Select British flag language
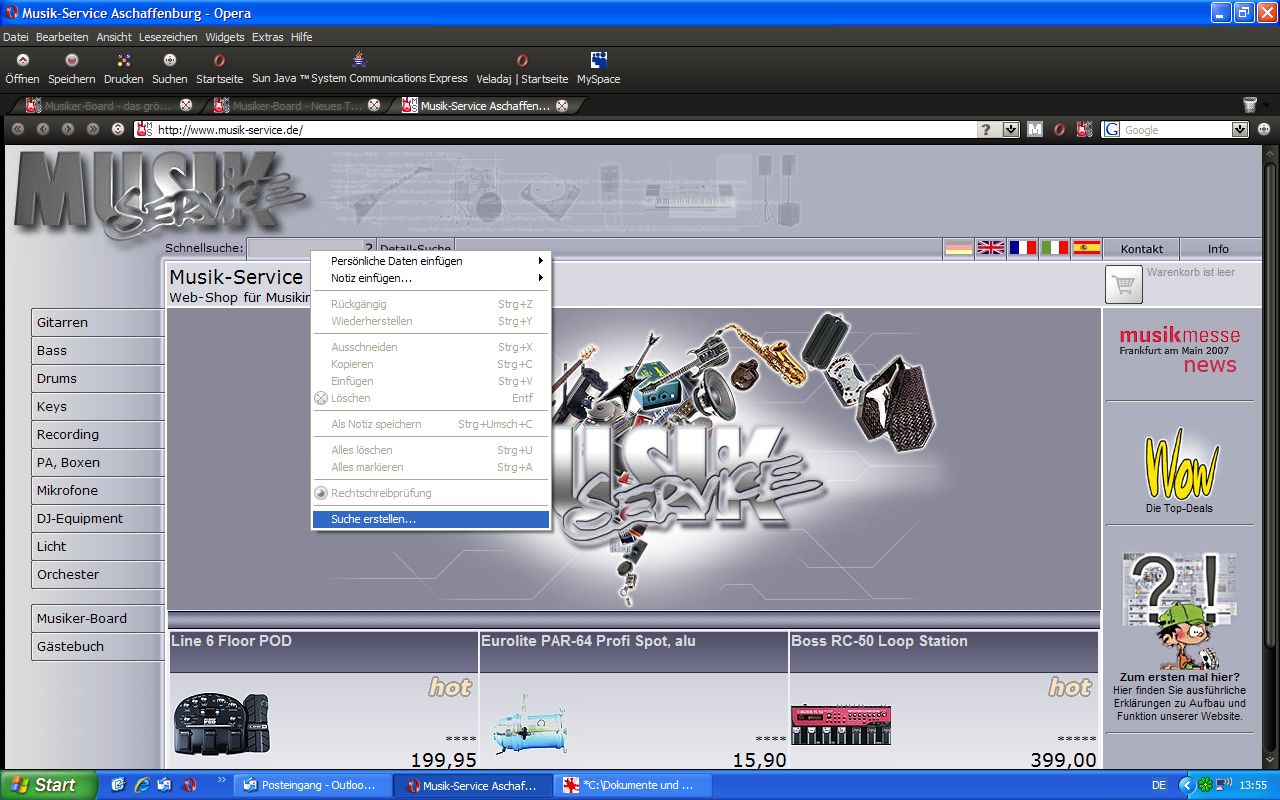This screenshot has height=800, width=1280. (991, 247)
